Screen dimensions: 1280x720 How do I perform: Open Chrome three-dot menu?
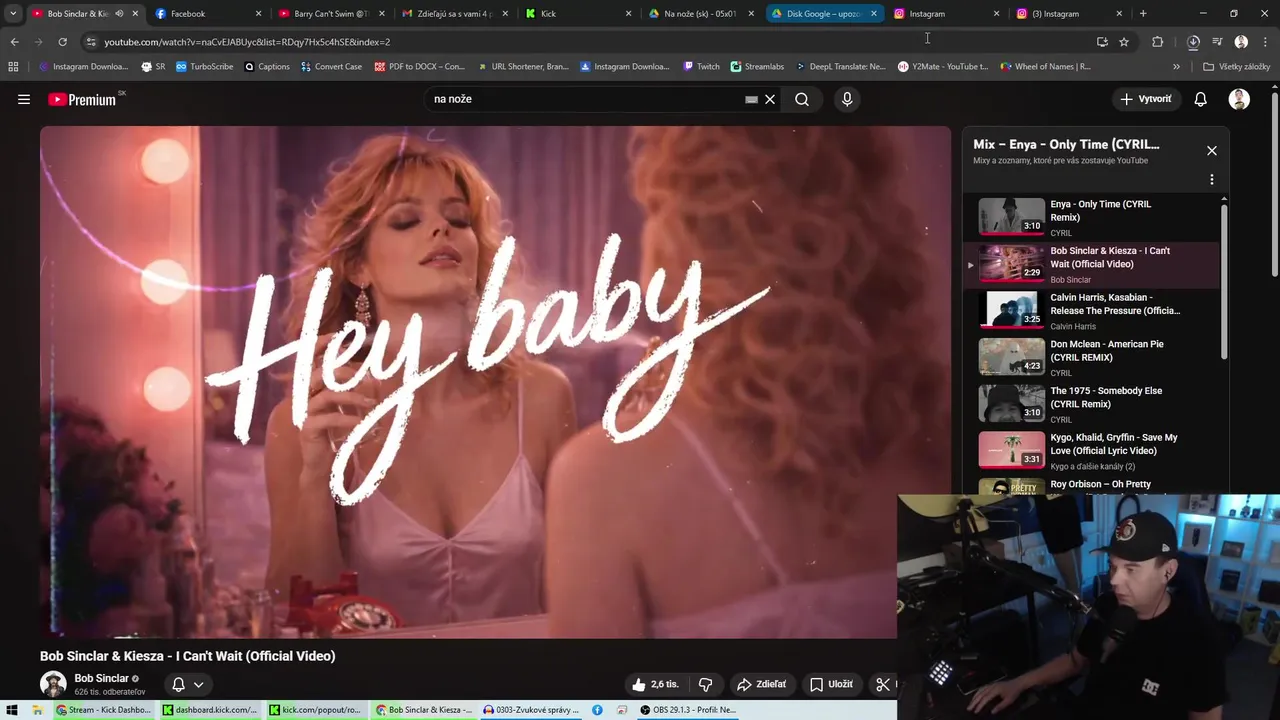(x=1265, y=42)
